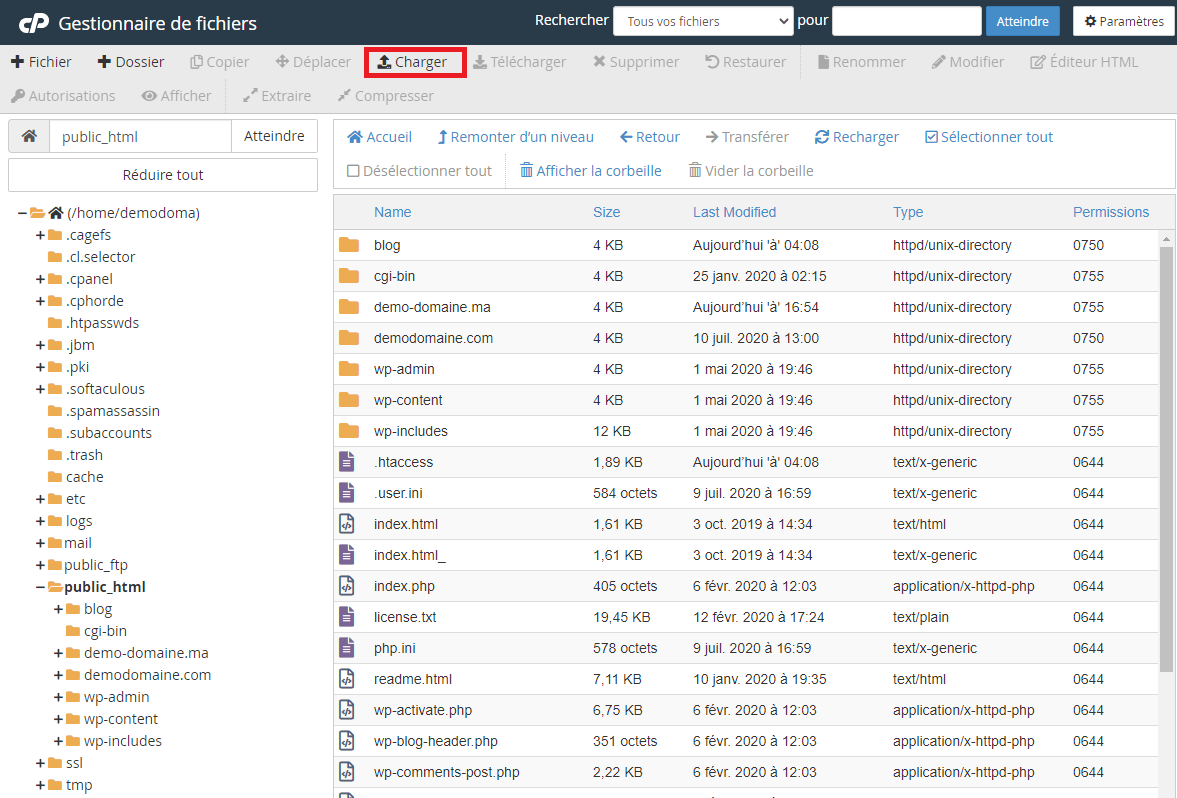
Task: Click the Copier toolbar item
Action: (219, 62)
